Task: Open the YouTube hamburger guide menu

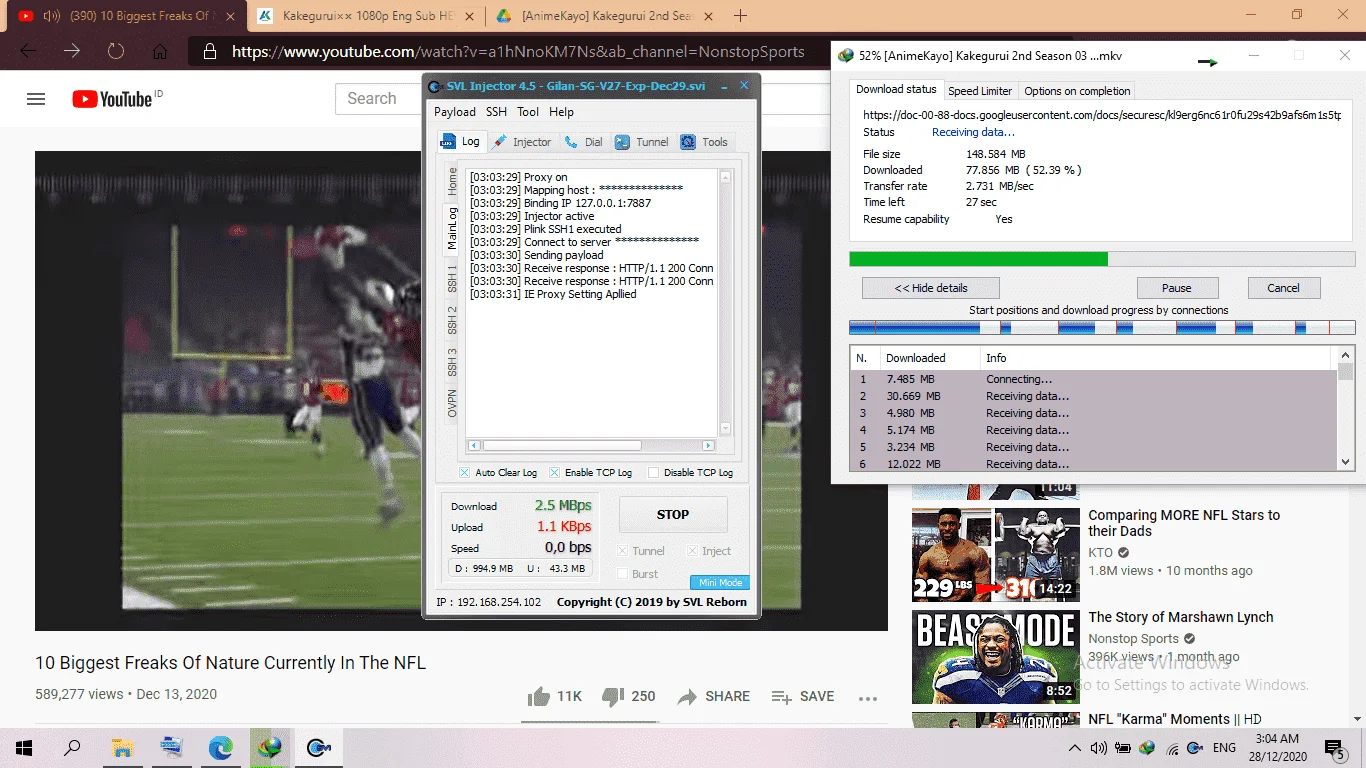Action: (x=36, y=99)
